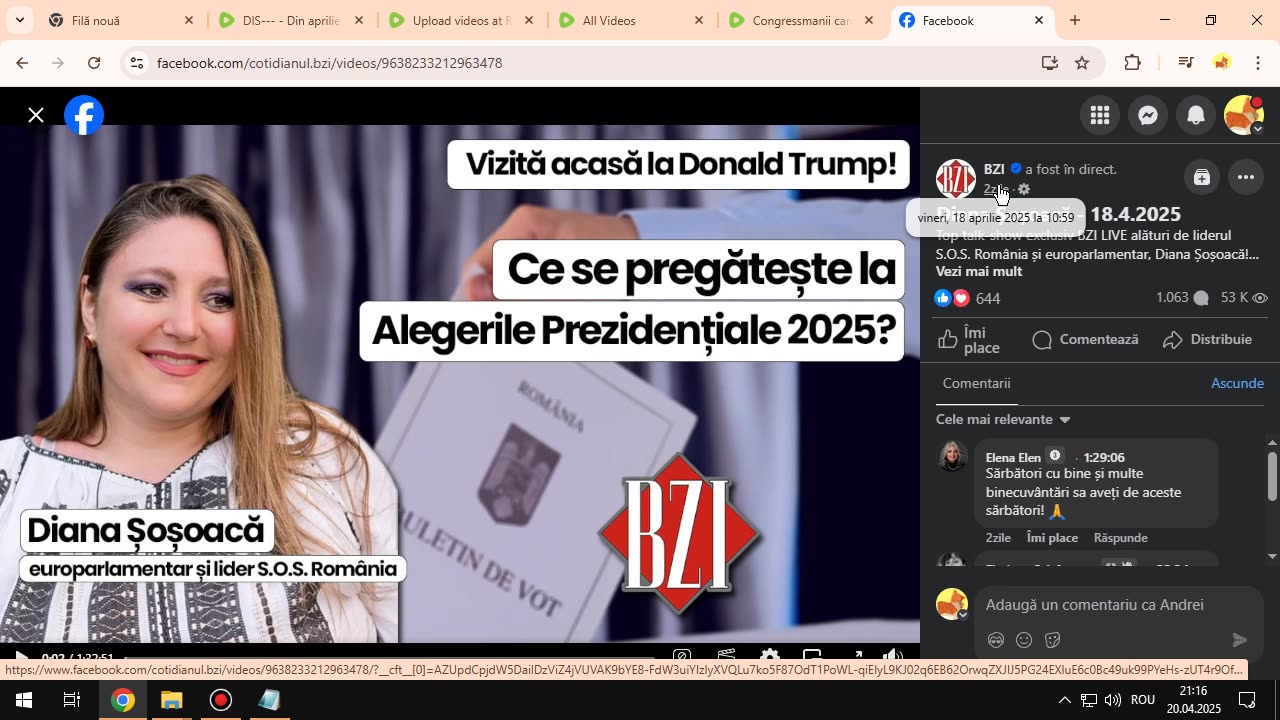
Task: Reload the Facebook page
Action: 93,63
